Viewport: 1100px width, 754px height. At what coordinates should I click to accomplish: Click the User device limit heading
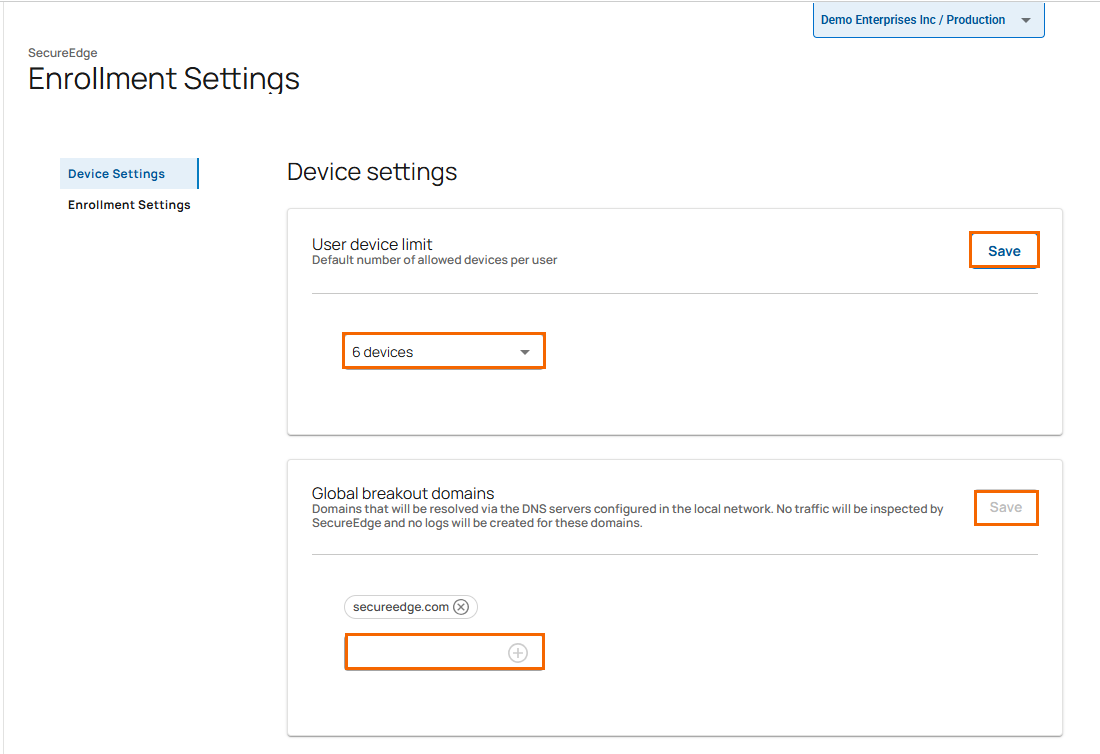[x=372, y=244]
